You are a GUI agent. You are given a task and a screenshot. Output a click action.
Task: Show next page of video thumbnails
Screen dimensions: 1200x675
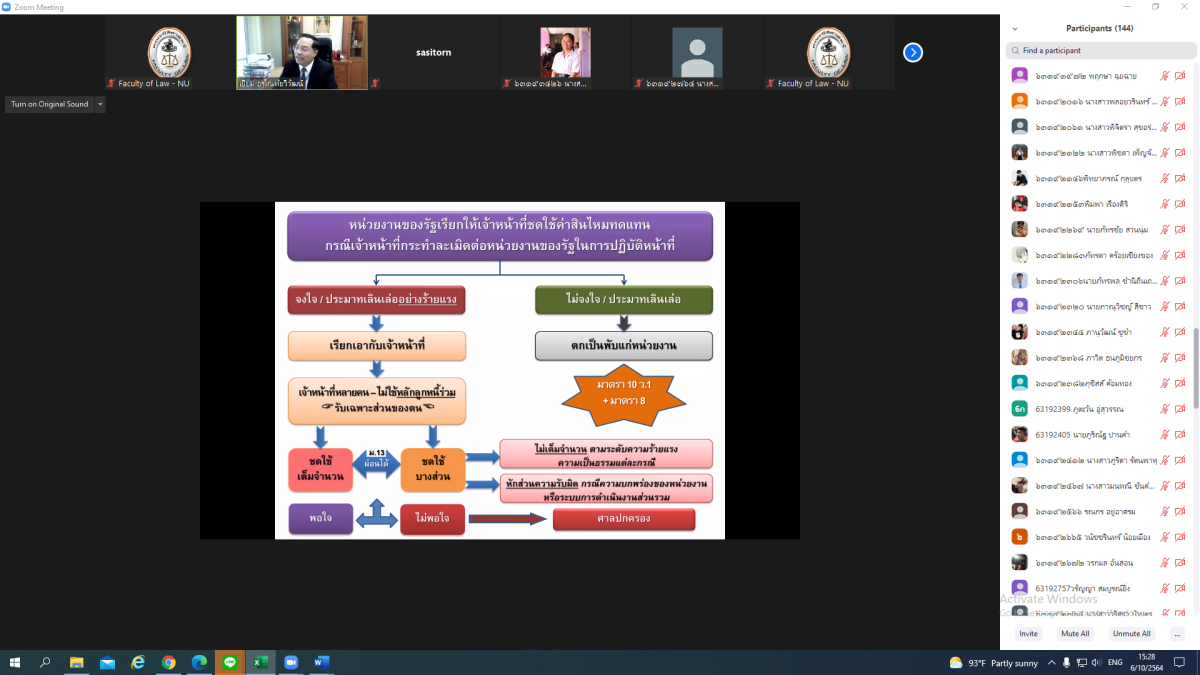913,52
